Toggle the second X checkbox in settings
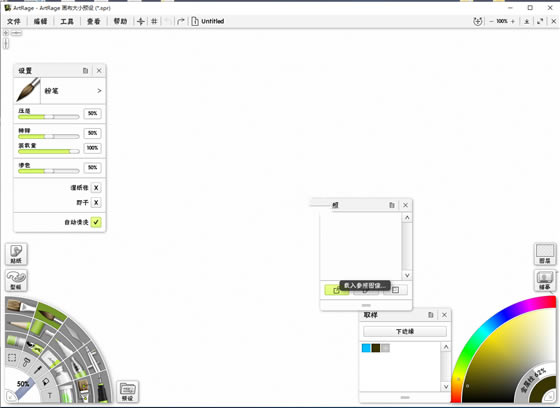This screenshot has width=560, height=408. 96,203
